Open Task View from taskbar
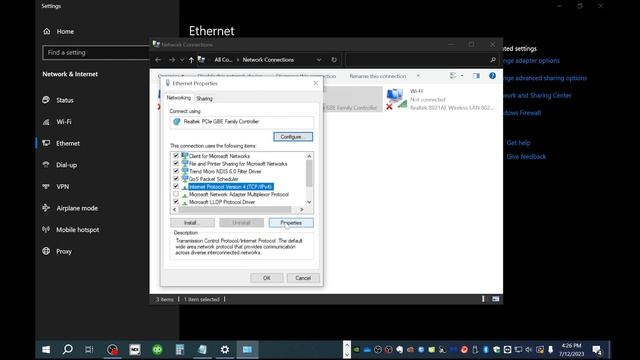This screenshot has height=360, width=640. coord(89,350)
